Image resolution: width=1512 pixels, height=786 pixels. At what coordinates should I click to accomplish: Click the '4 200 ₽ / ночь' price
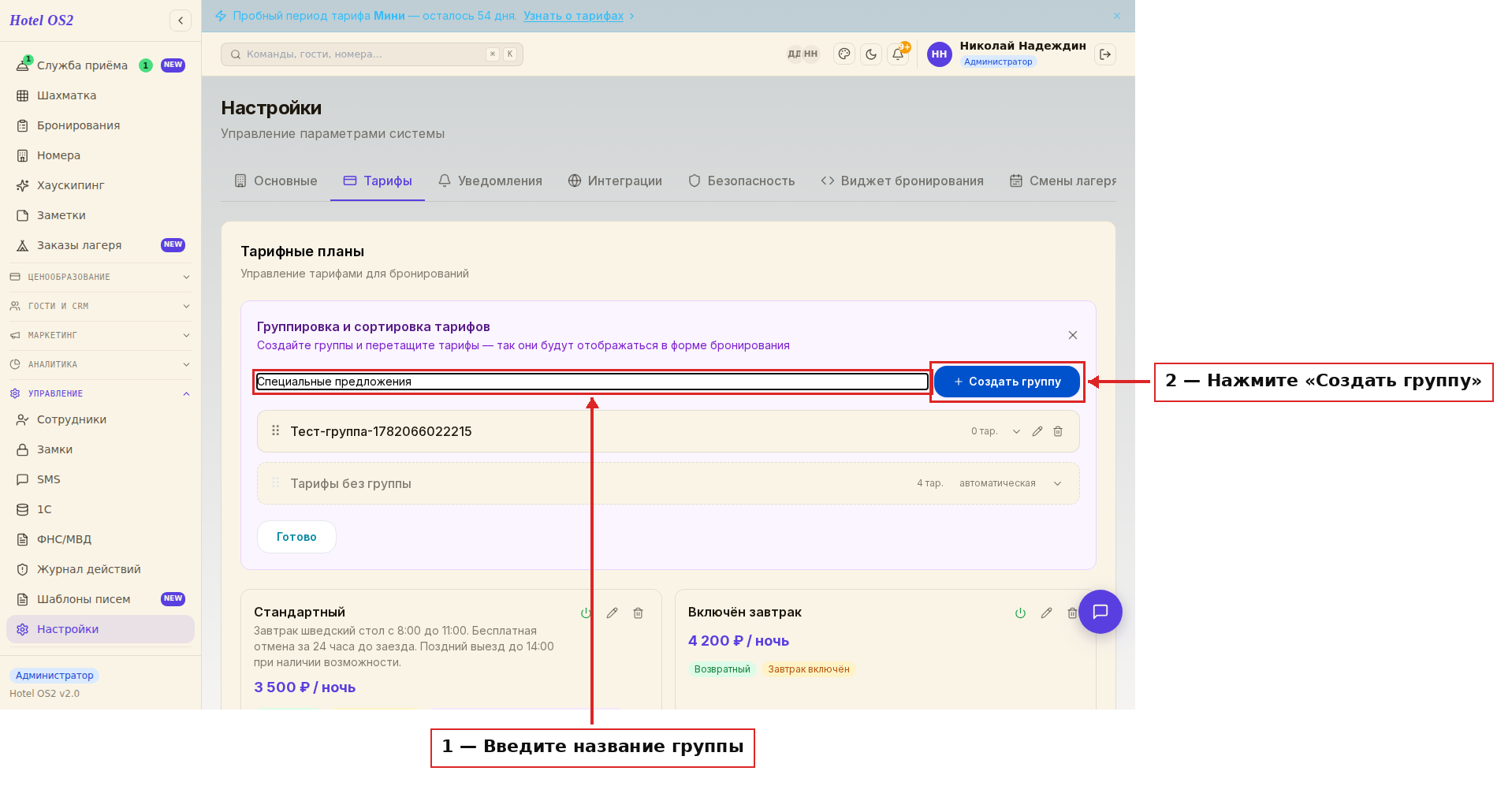click(x=739, y=641)
